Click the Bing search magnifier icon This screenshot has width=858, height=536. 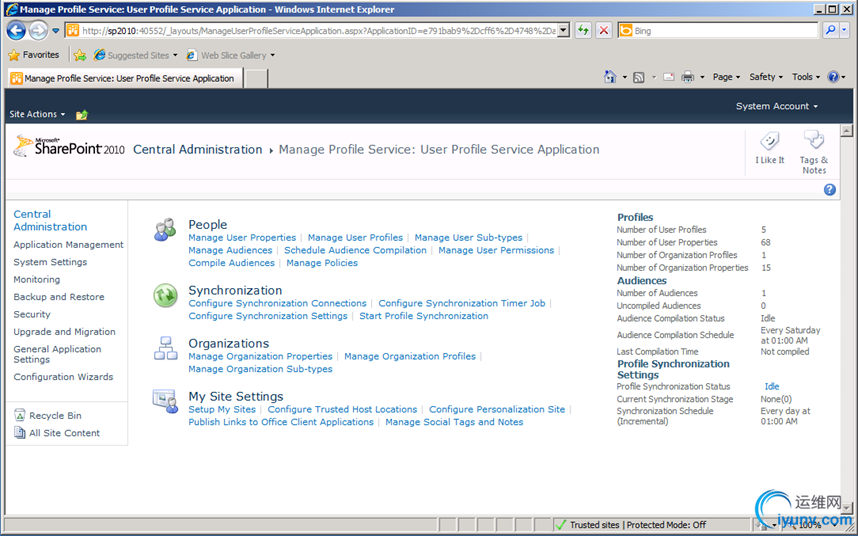click(831, 31)
